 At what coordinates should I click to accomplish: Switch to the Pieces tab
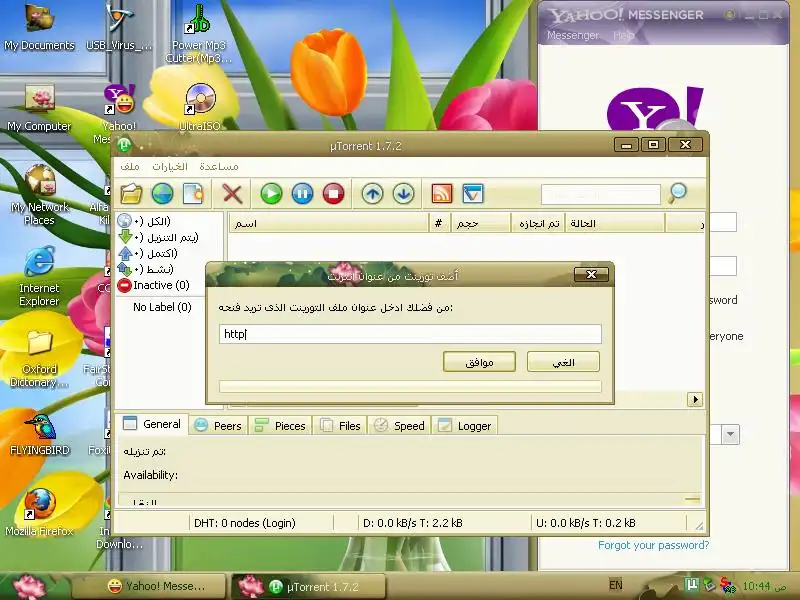[281, 426]
